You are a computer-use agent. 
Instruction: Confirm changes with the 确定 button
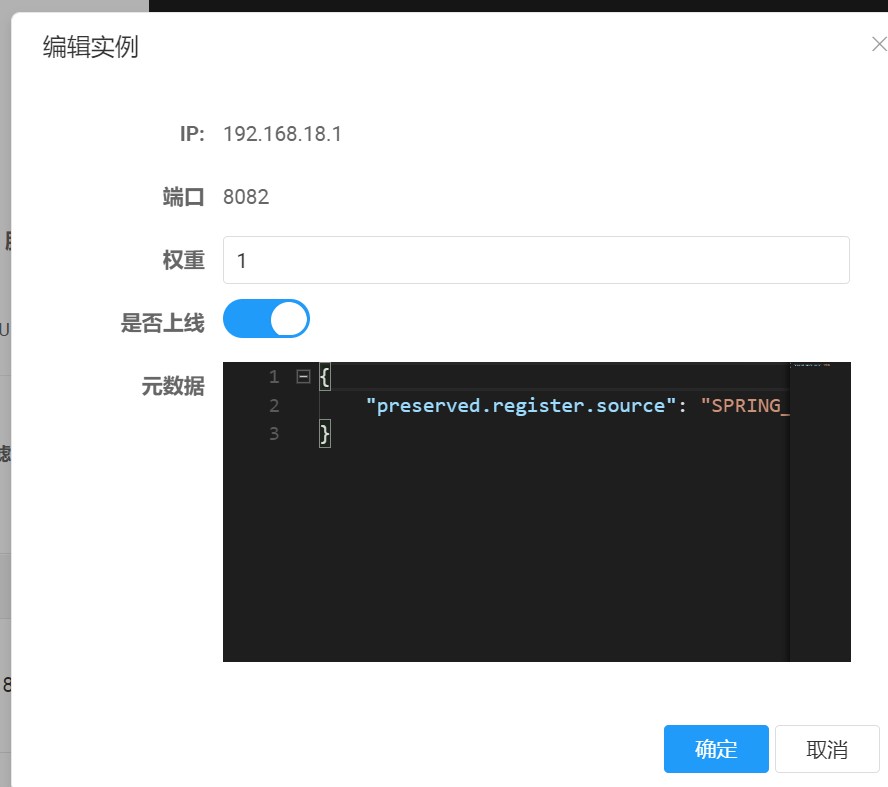point(716,749)
